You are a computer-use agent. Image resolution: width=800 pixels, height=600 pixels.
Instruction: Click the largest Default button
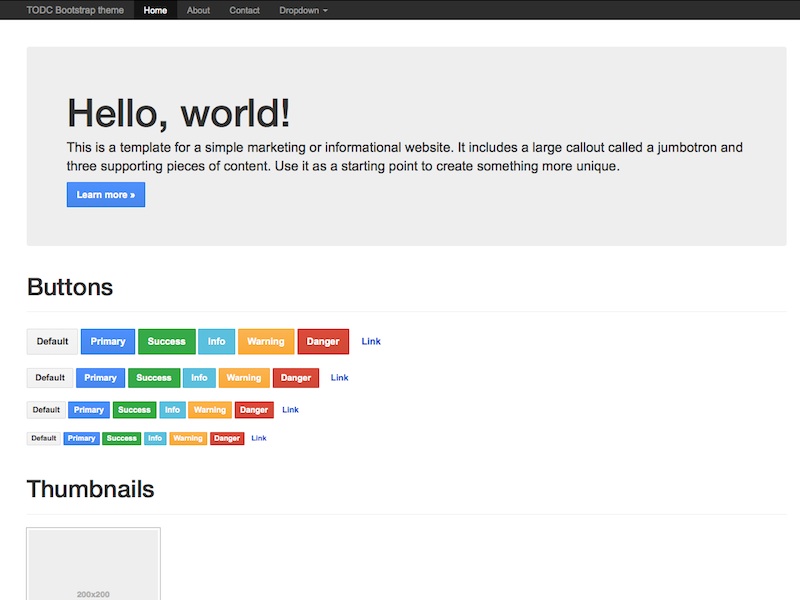pyautogui.click(x=52, y=341)
